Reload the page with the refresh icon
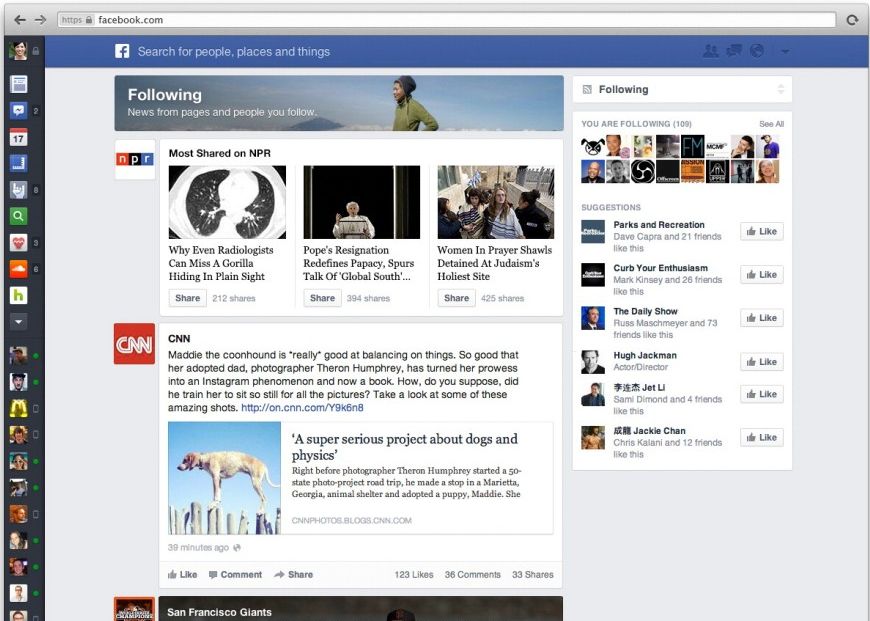870x621 pixels. 852,20
